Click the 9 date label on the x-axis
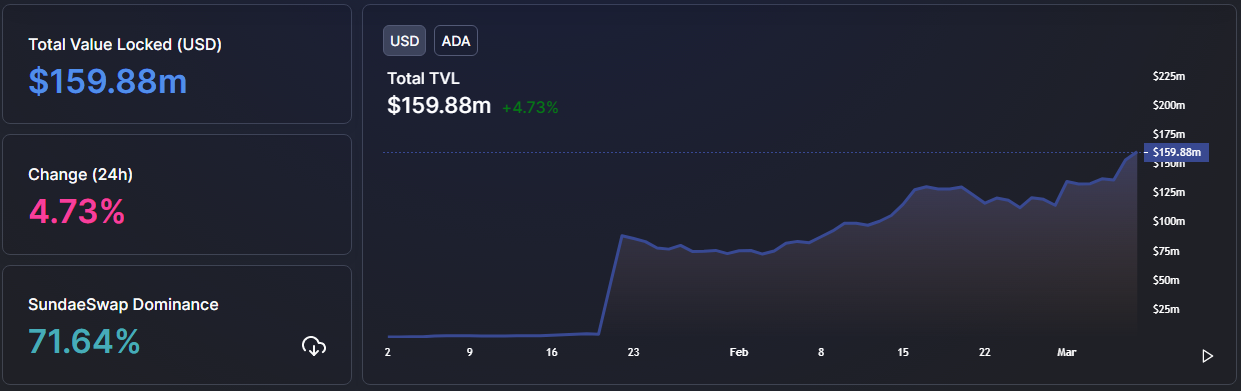Image resolution: width=1241 pixels, height=391 pixels. pos(469,352)
